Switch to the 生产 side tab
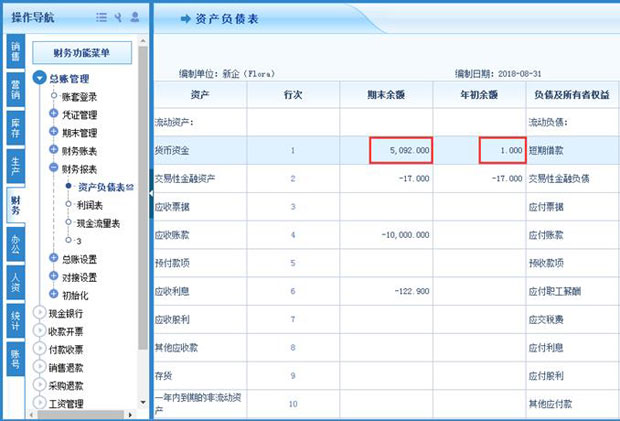Screen dimensions: 620x421 [x=15, y=166]
